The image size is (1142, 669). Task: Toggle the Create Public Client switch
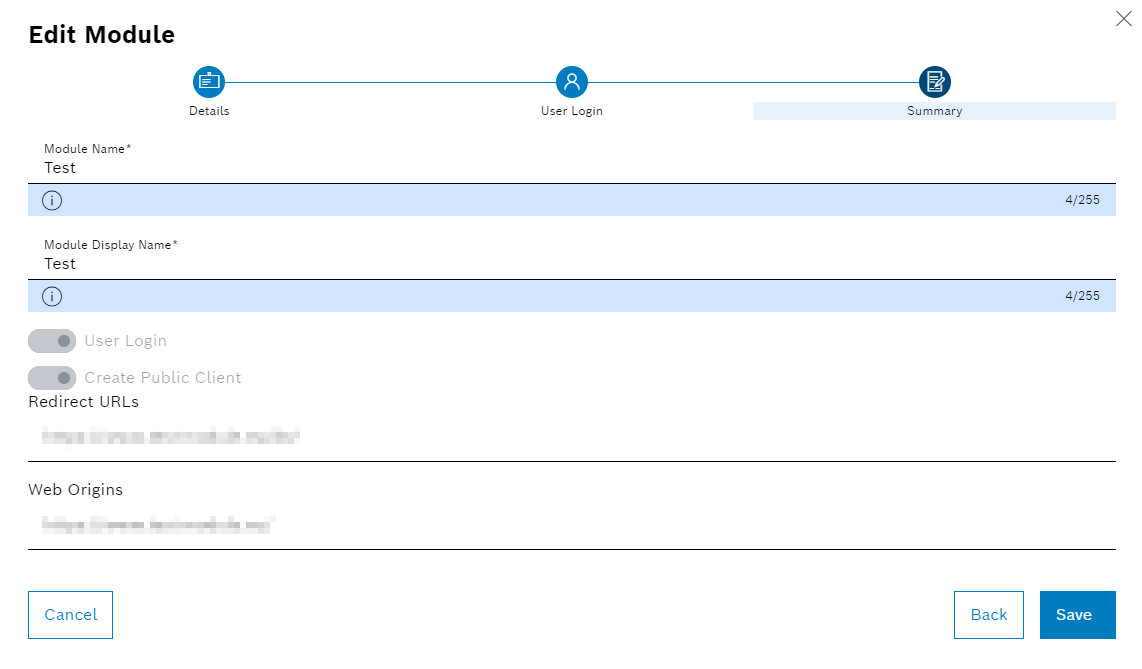click(x=52, y=378)
